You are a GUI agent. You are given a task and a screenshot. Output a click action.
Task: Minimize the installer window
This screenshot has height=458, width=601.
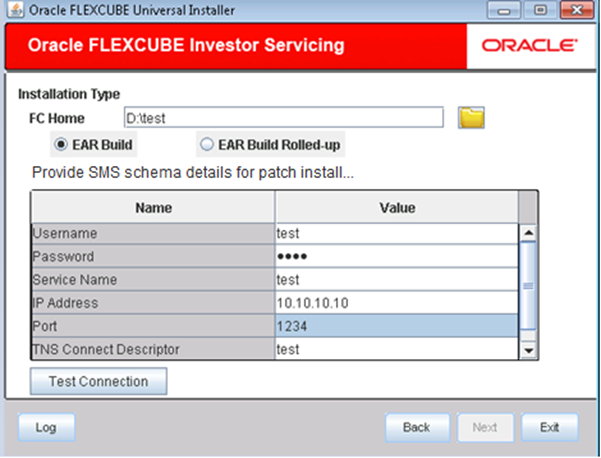[504, 10]
